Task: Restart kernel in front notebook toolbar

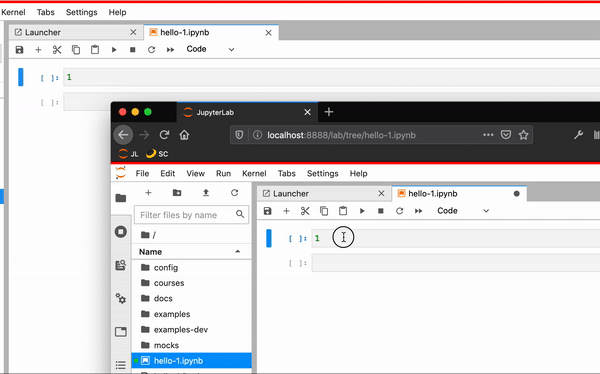Action: click(x=399, y=211)
